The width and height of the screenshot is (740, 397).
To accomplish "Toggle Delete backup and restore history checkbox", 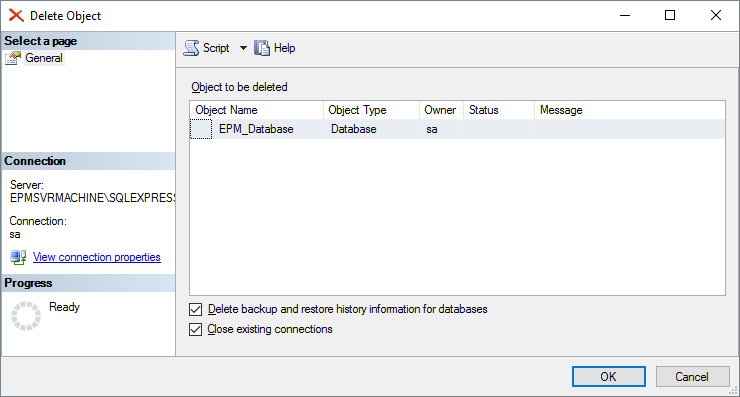I will pos(195,309).
